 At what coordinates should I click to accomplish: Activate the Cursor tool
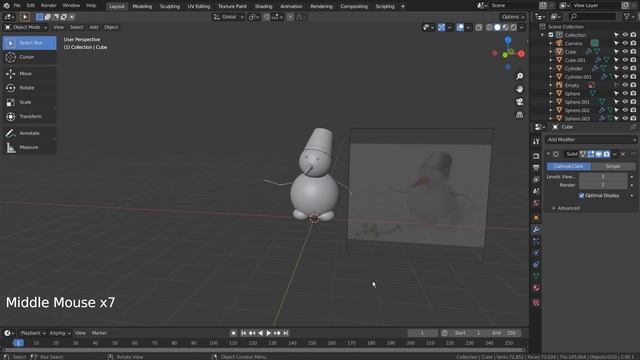pyautogui.click(x=29, y=57)
